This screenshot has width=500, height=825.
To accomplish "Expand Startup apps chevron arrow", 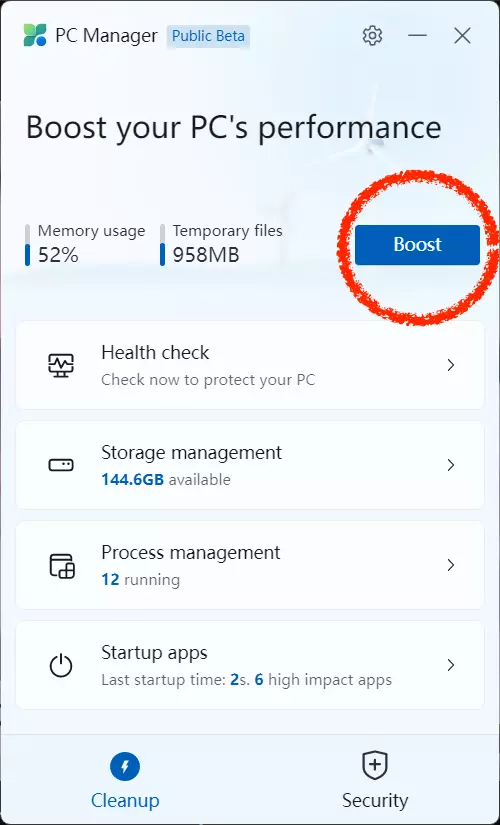I will pos(451,665).
